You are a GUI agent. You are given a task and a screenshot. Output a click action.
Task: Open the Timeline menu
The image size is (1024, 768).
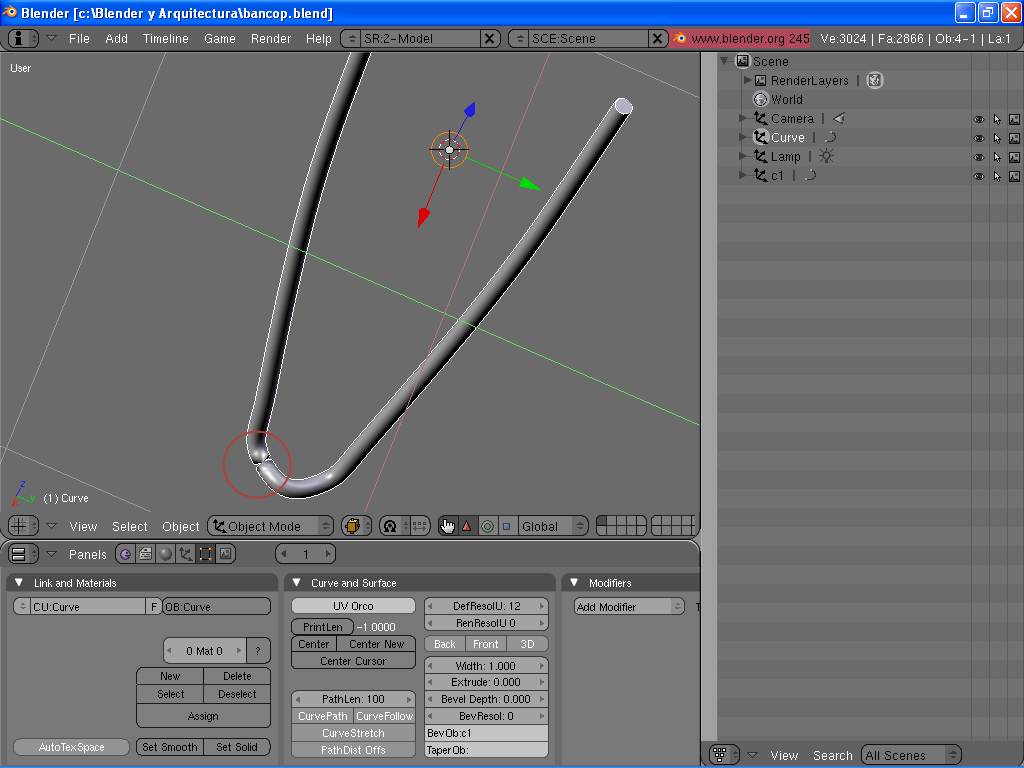click(165, 39)
